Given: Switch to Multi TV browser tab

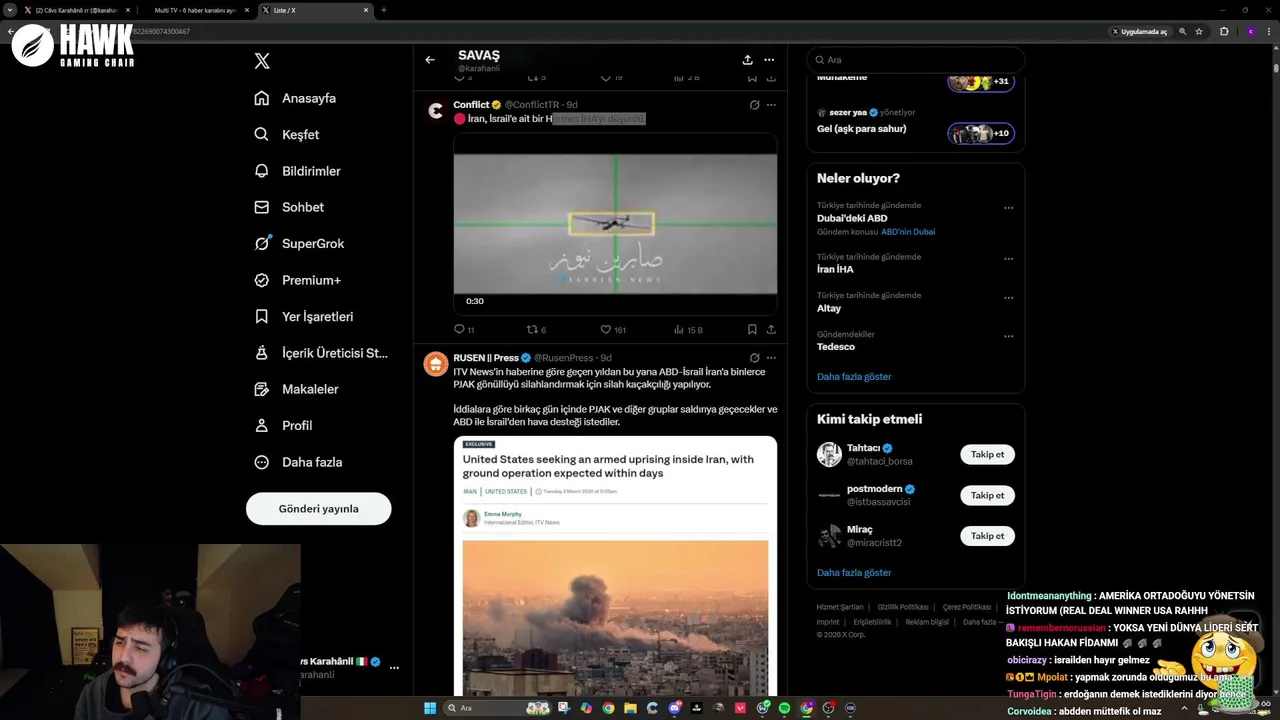Looking at the screenshot, I should 200,10.
